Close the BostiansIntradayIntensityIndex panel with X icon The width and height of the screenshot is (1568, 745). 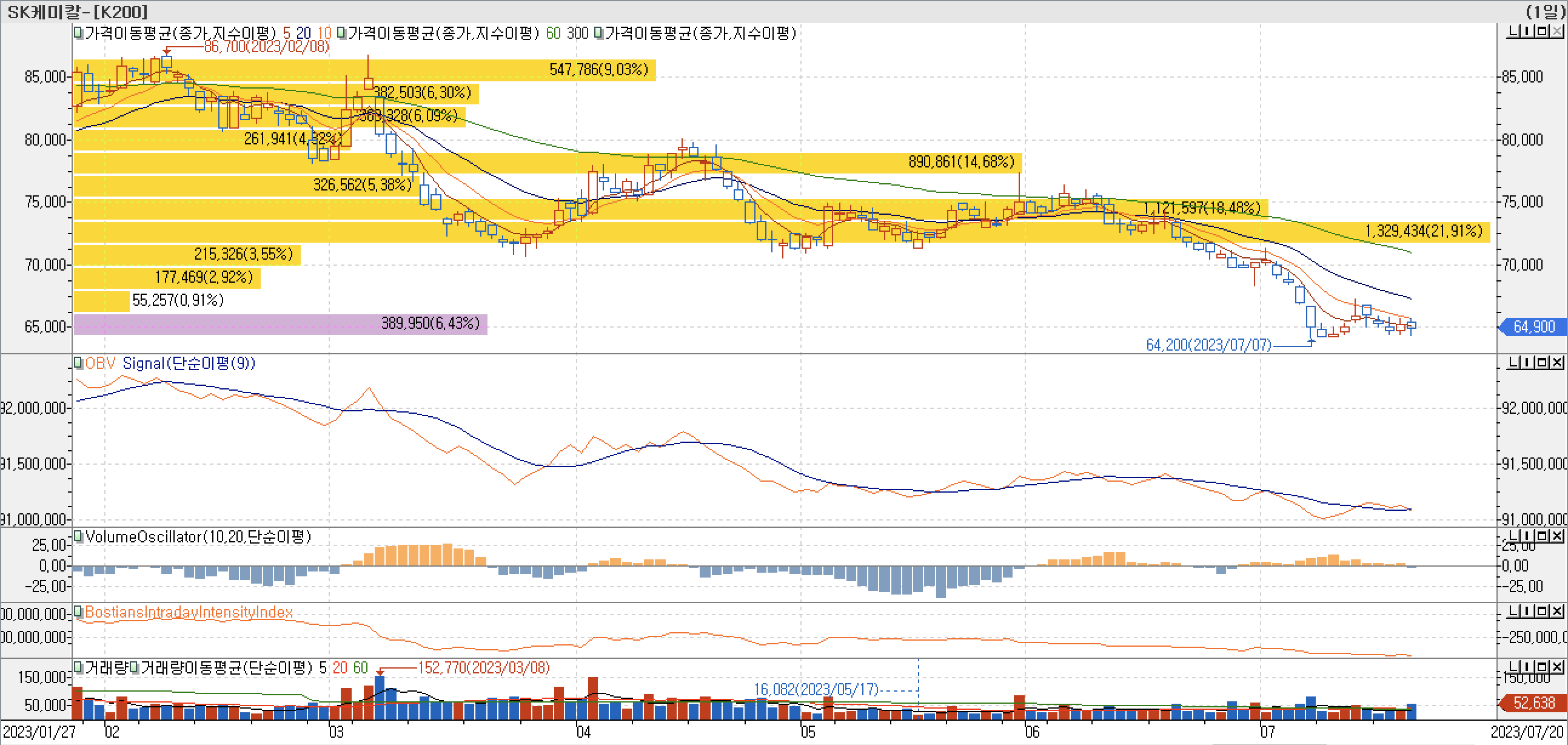point(1557,611)
